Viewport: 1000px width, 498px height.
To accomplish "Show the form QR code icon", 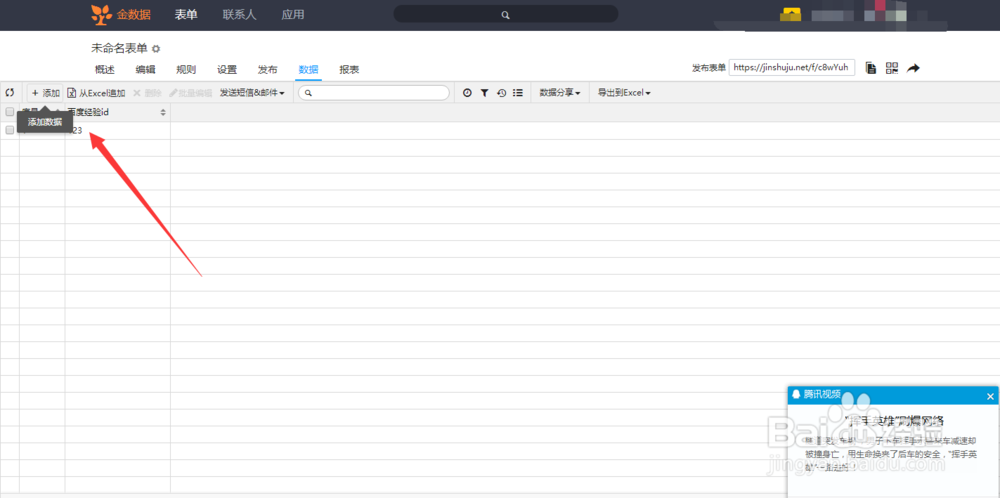I will click(892, 68).
